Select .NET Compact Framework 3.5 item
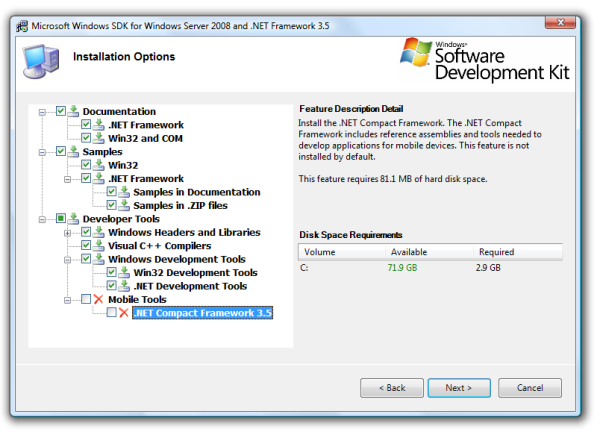600x432 pixels. click(x=202, y=313)
